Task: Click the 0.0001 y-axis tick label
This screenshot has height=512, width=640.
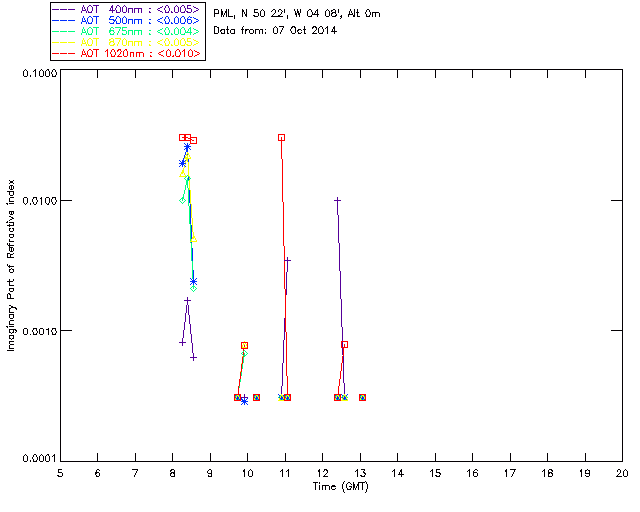Action: (40, 459)
